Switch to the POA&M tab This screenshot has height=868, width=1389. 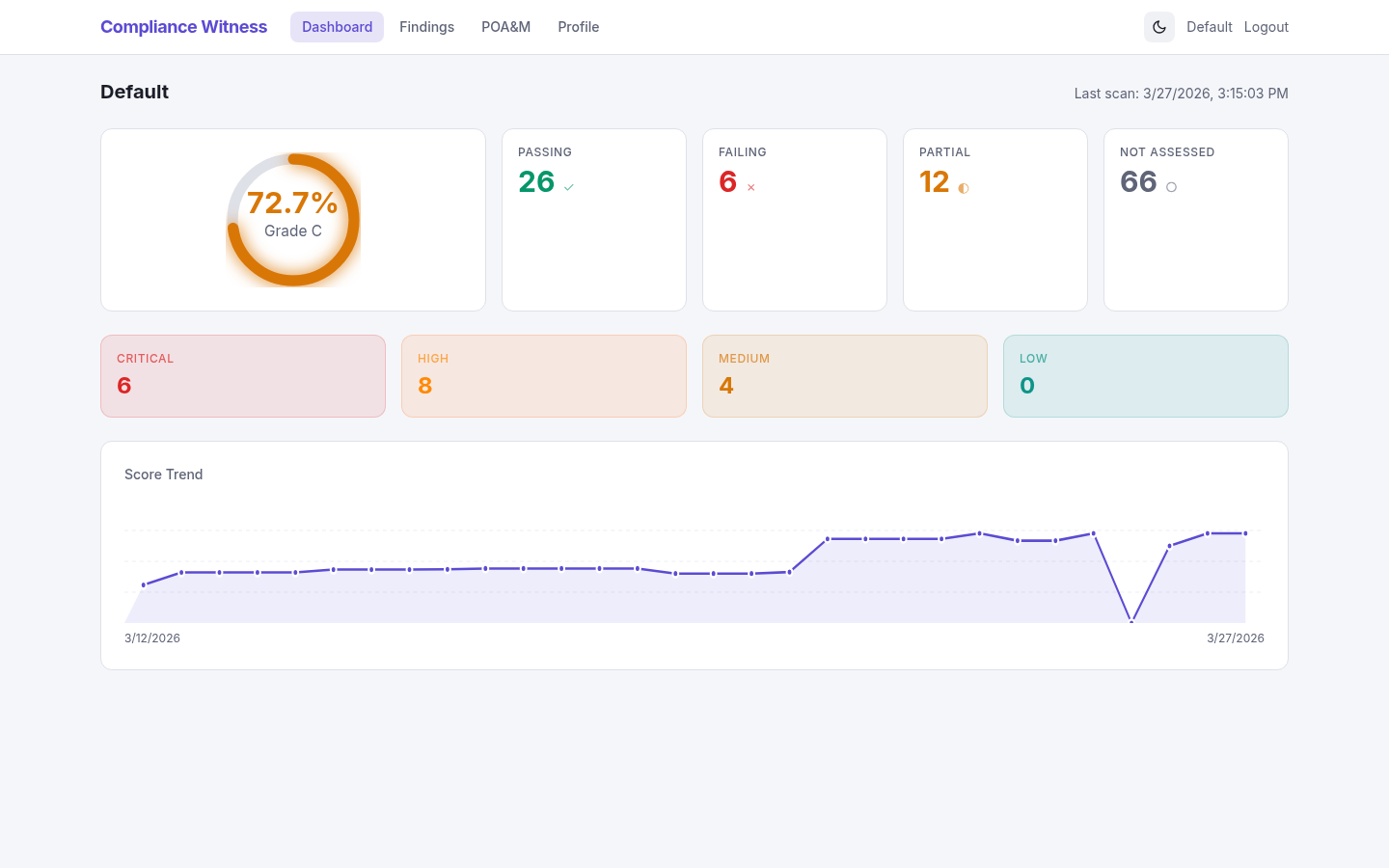pyautogui.click(x=505, y=27)
